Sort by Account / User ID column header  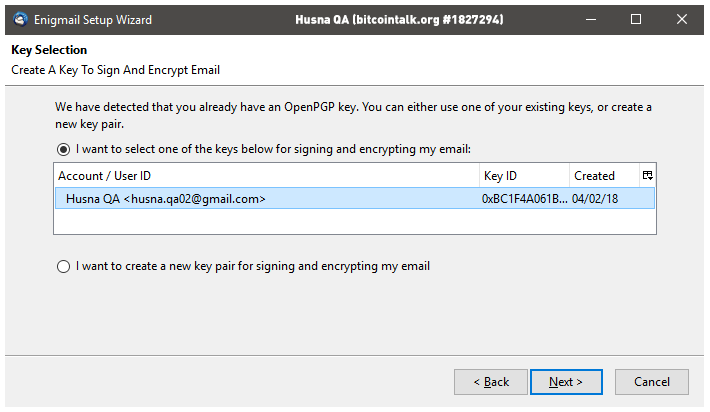(267, 176)
